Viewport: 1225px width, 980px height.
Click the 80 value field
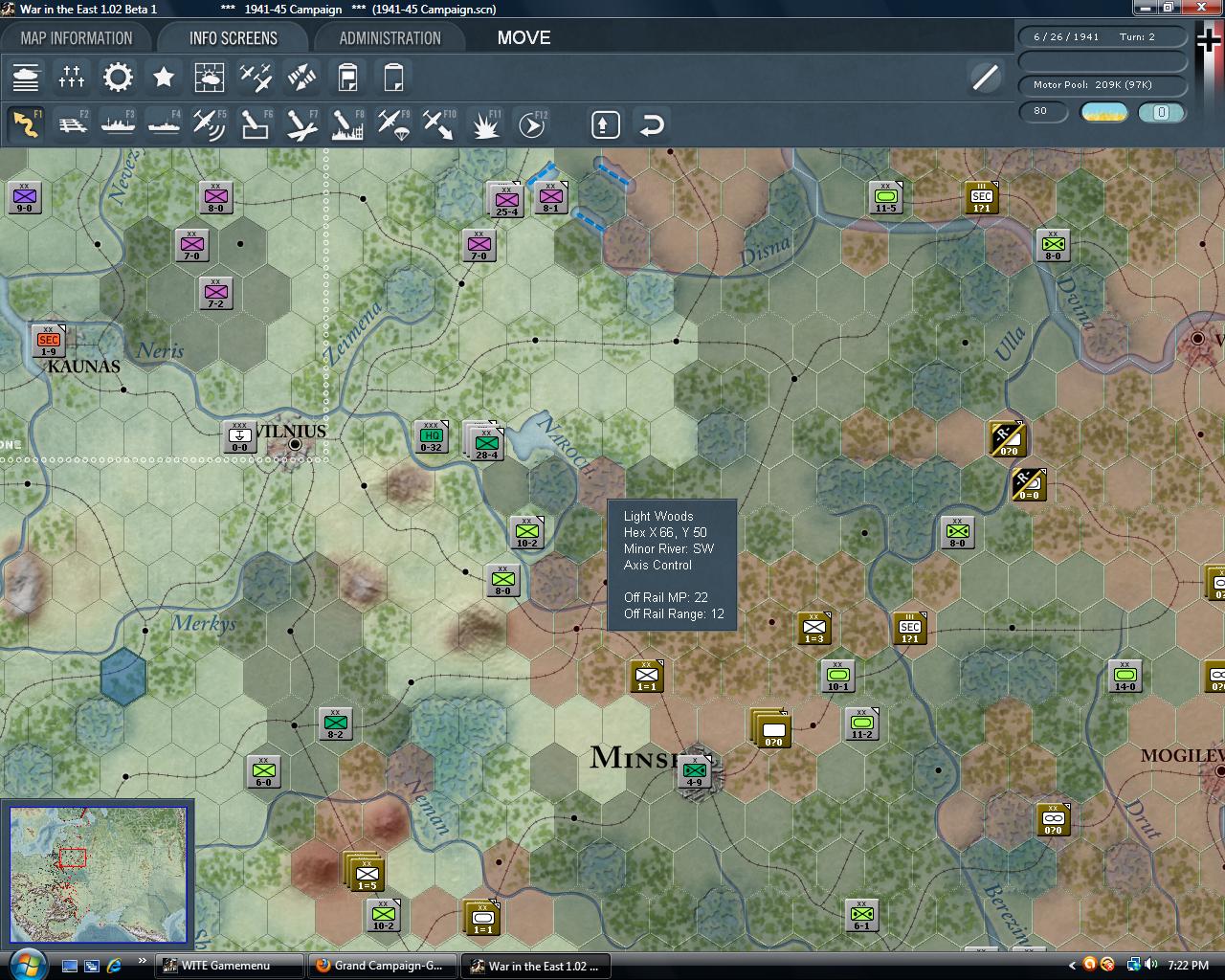point(1044,111)
